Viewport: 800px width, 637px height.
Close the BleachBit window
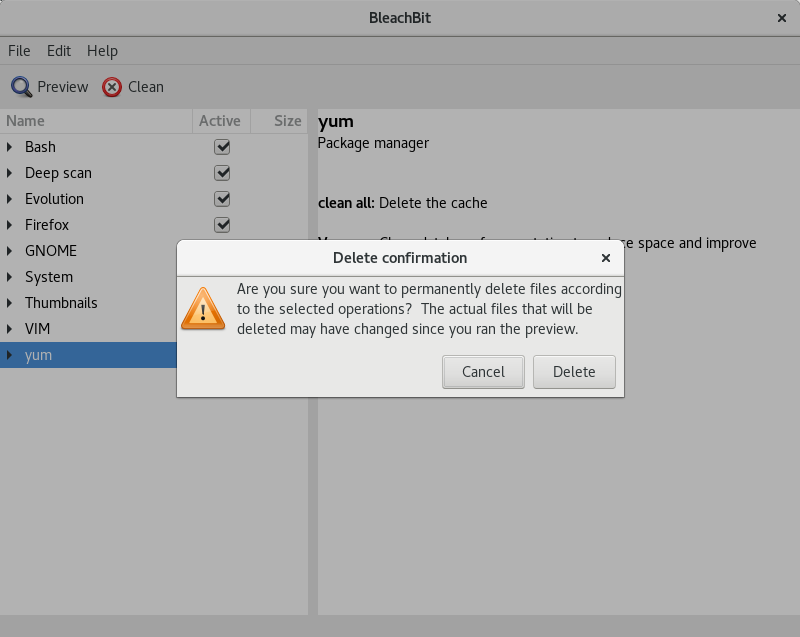pyautogui.click(x=782, y=18)
